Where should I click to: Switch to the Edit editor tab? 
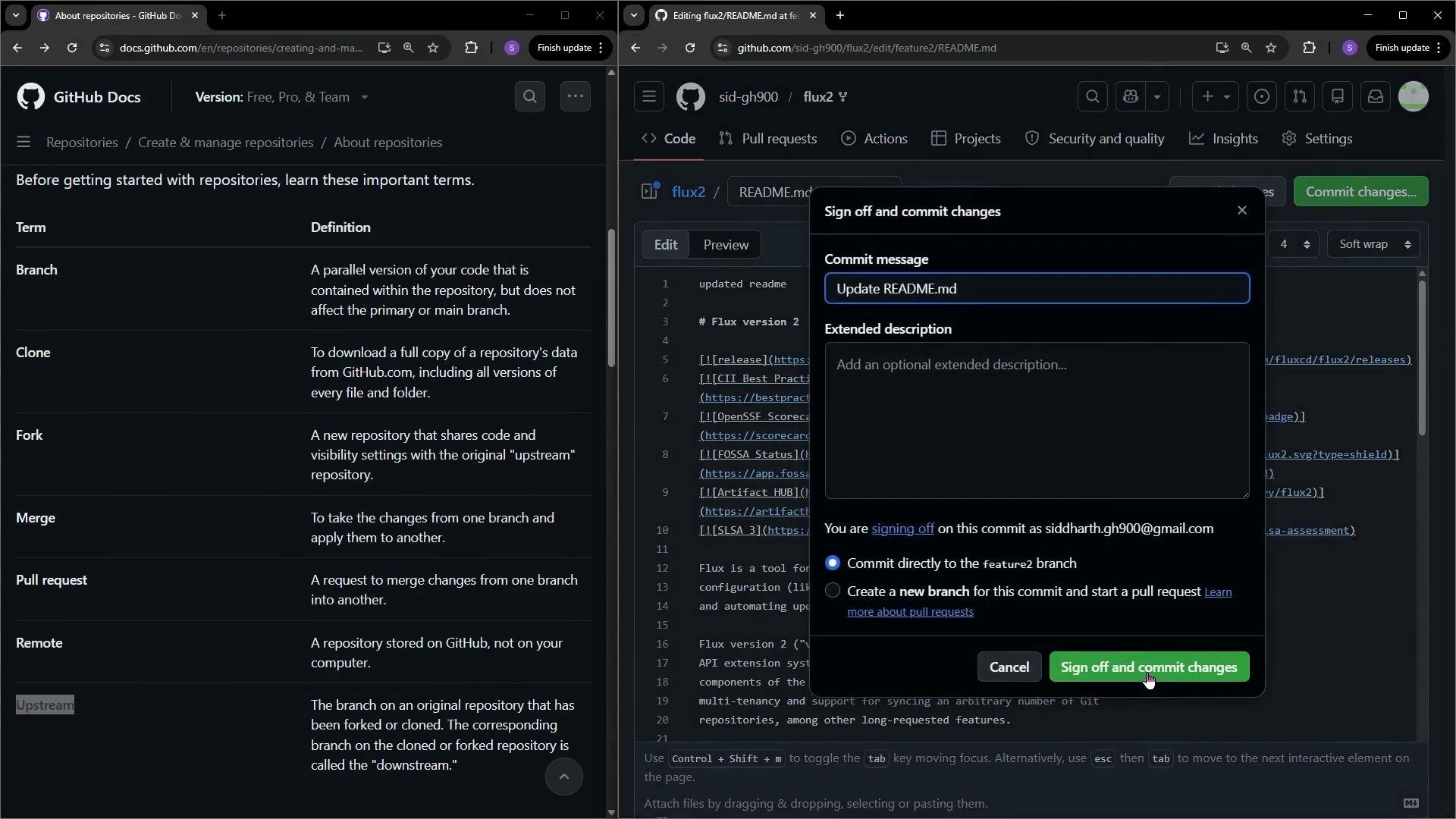666,245
